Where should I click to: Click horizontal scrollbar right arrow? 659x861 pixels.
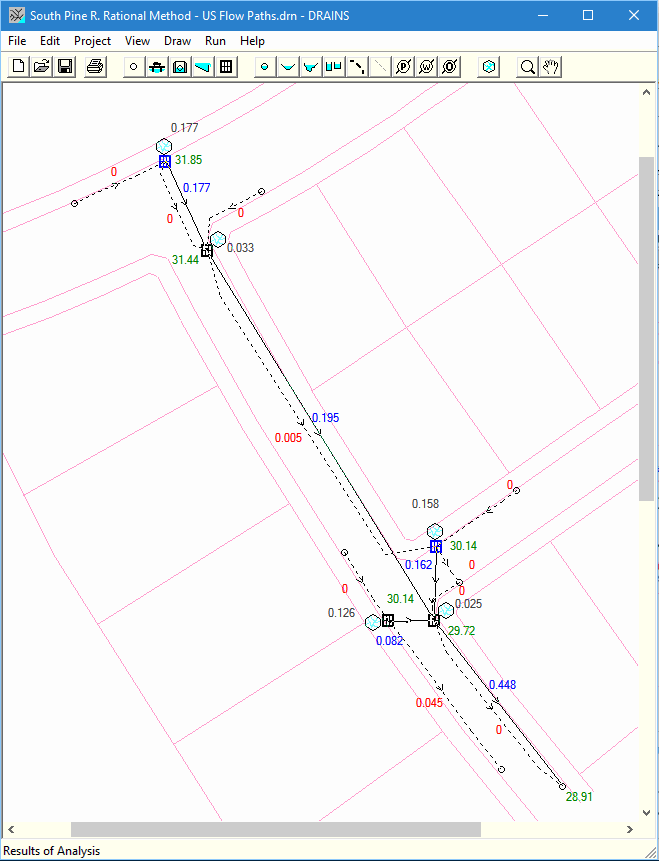[630, 829]
